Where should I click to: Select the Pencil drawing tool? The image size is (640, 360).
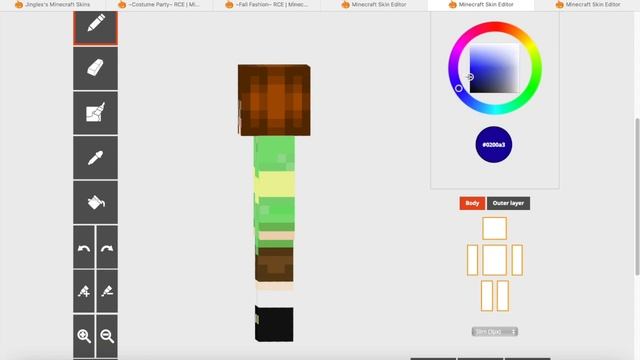pyautogui.click(x=96, y=27)
